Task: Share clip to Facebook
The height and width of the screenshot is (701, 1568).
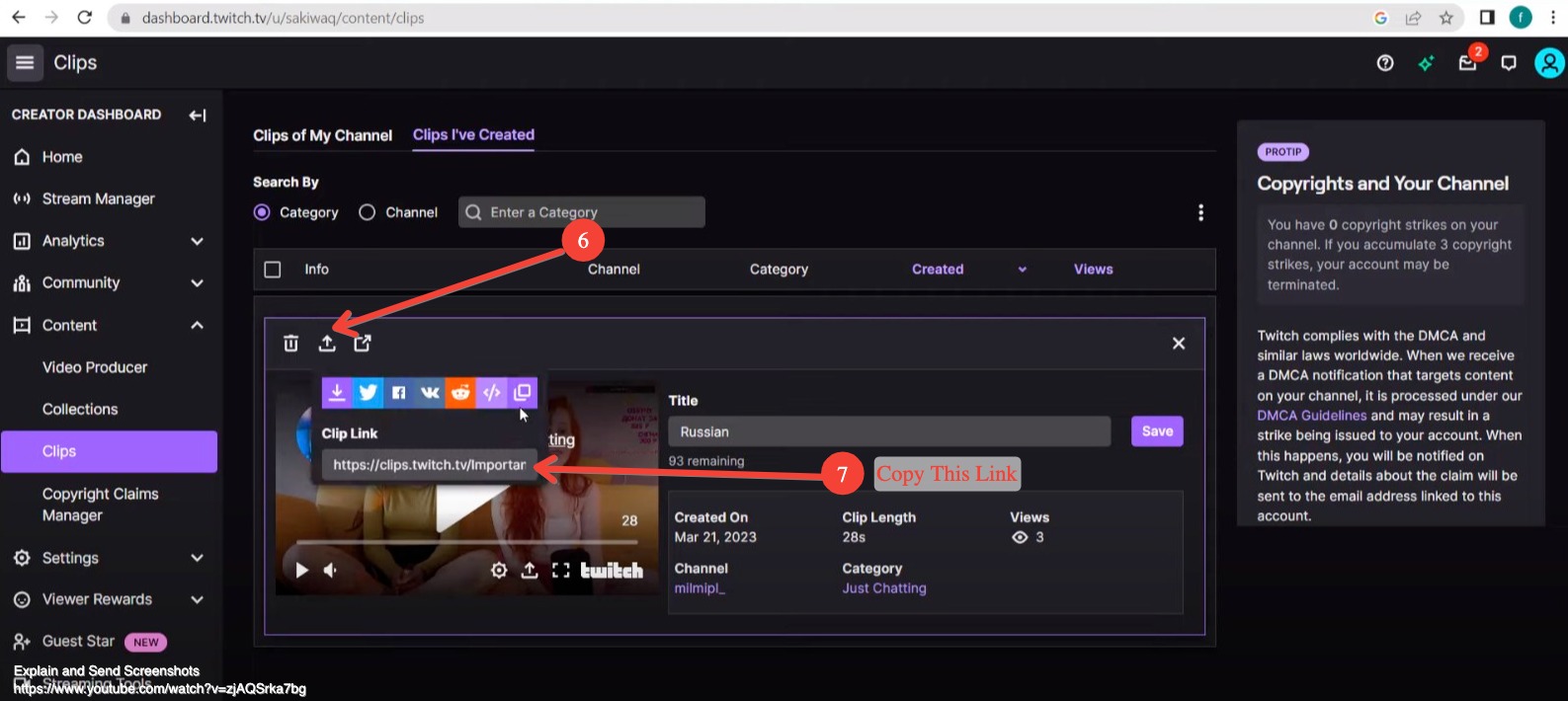Action: (398, 392)
